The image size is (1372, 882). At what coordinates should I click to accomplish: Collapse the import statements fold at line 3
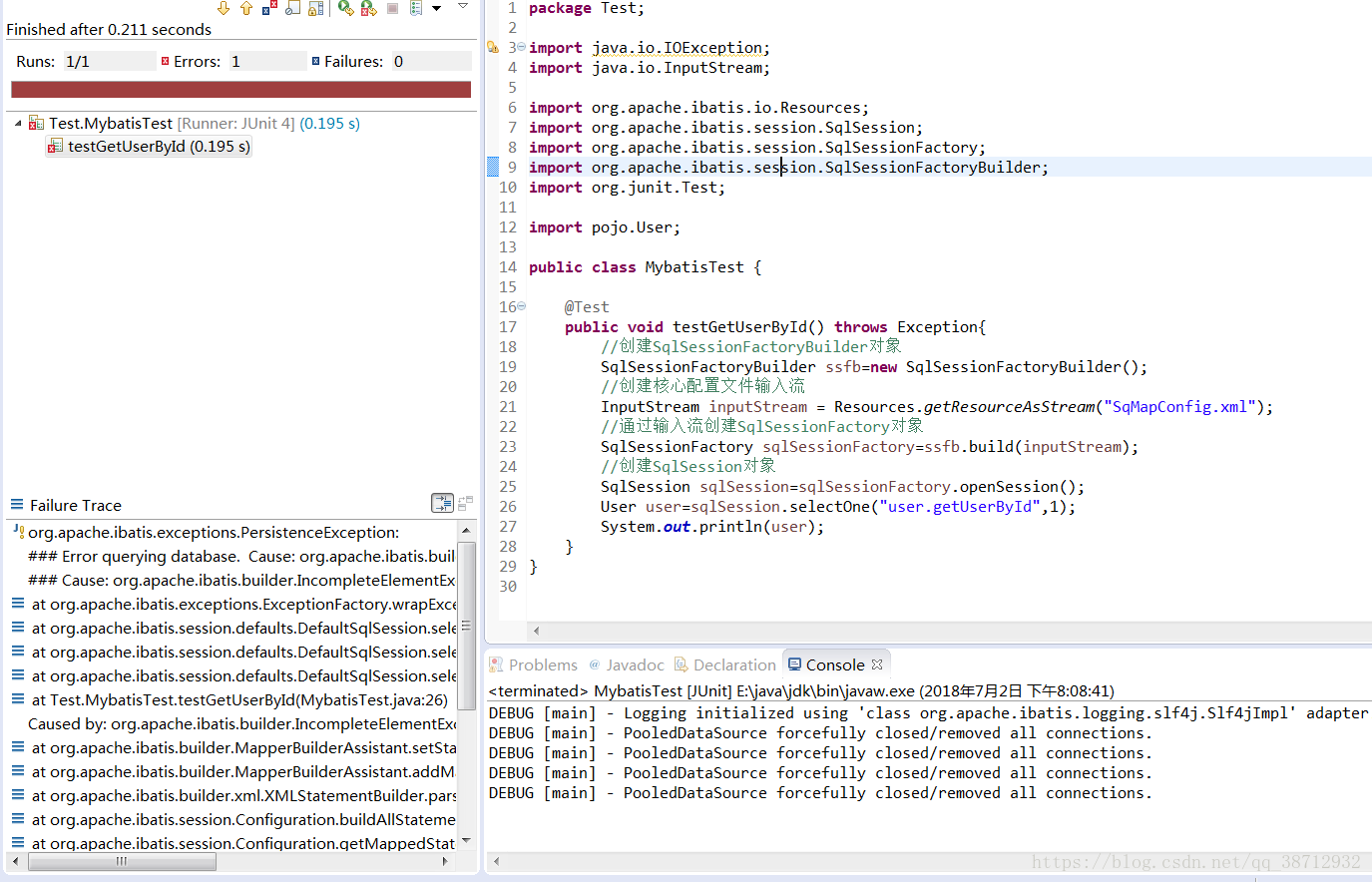coord(519,47)
